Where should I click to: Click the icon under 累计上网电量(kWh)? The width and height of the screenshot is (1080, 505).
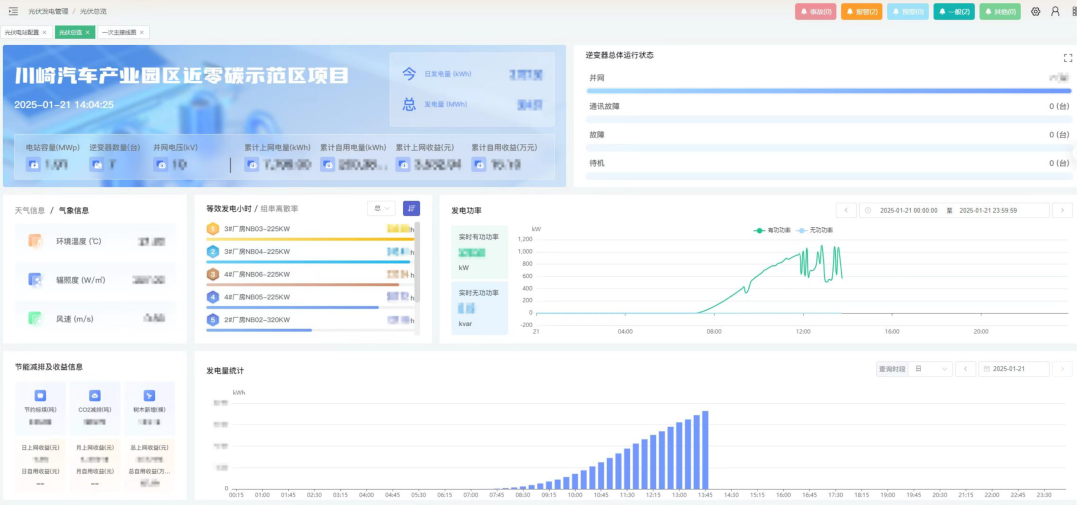[x=251, y=165]
